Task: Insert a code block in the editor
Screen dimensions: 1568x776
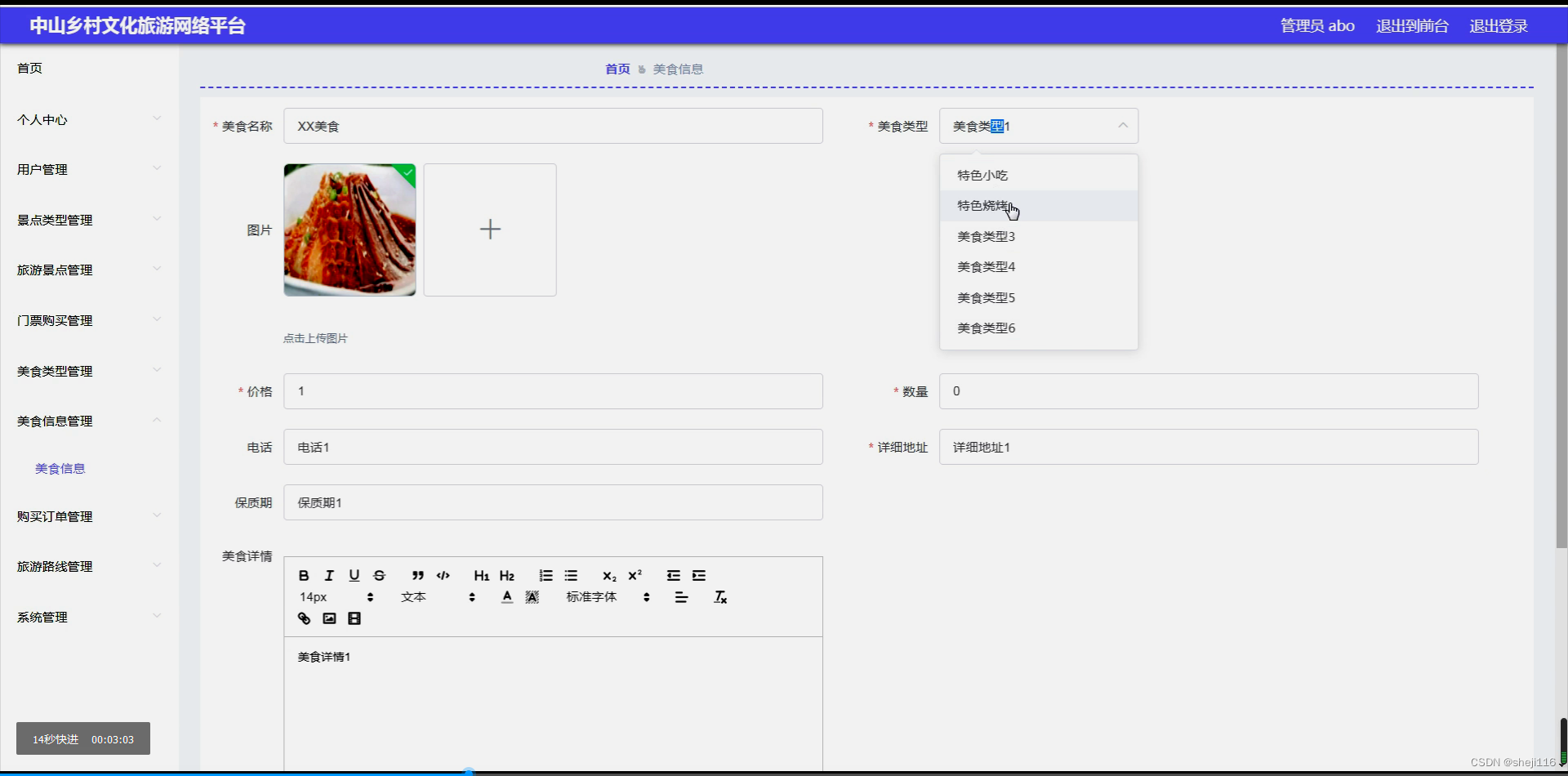Action: click(443, 576)
